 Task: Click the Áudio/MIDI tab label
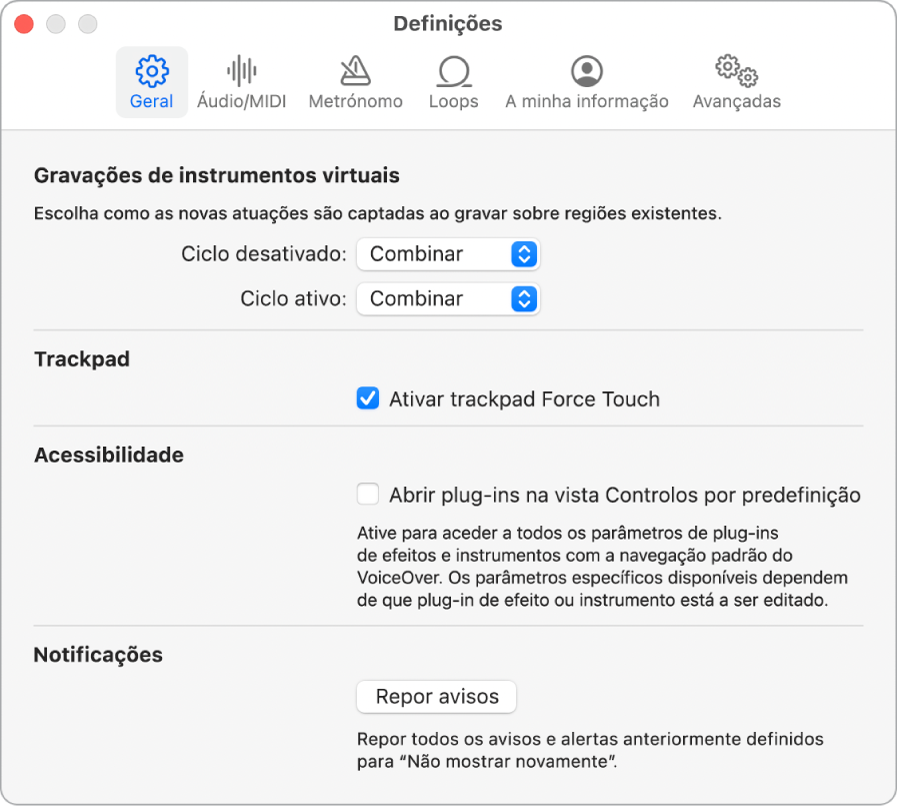pos(241,101)
